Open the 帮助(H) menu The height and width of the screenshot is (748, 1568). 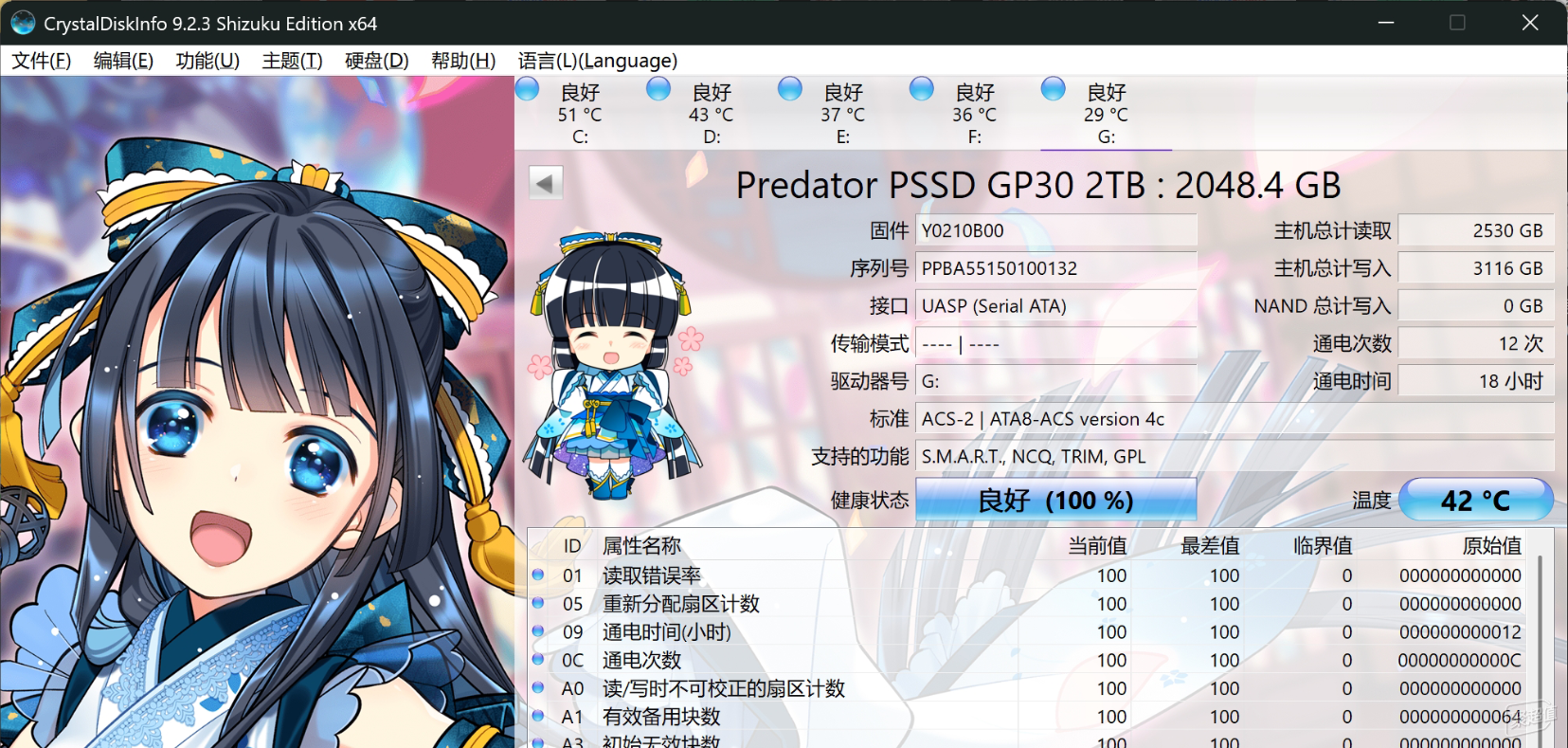click(462, 61)
